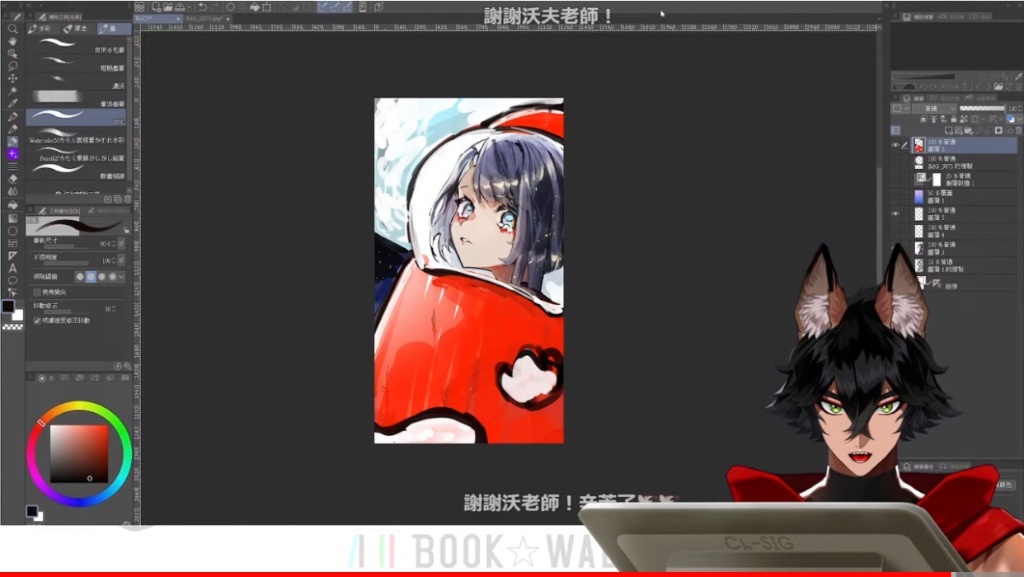Show the hidden 圖層 4 layer
Viewport: 1024px width, 577px height.
[x=895, y=231]
